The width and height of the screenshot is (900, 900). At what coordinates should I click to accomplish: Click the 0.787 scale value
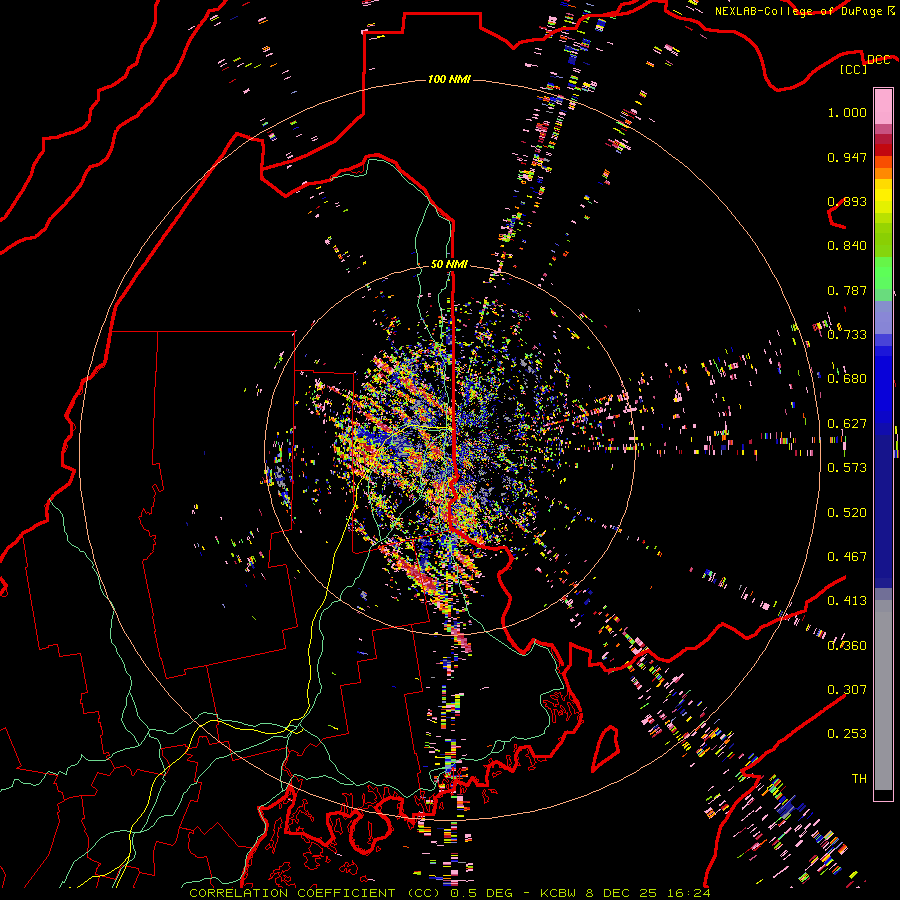[847, 290]
